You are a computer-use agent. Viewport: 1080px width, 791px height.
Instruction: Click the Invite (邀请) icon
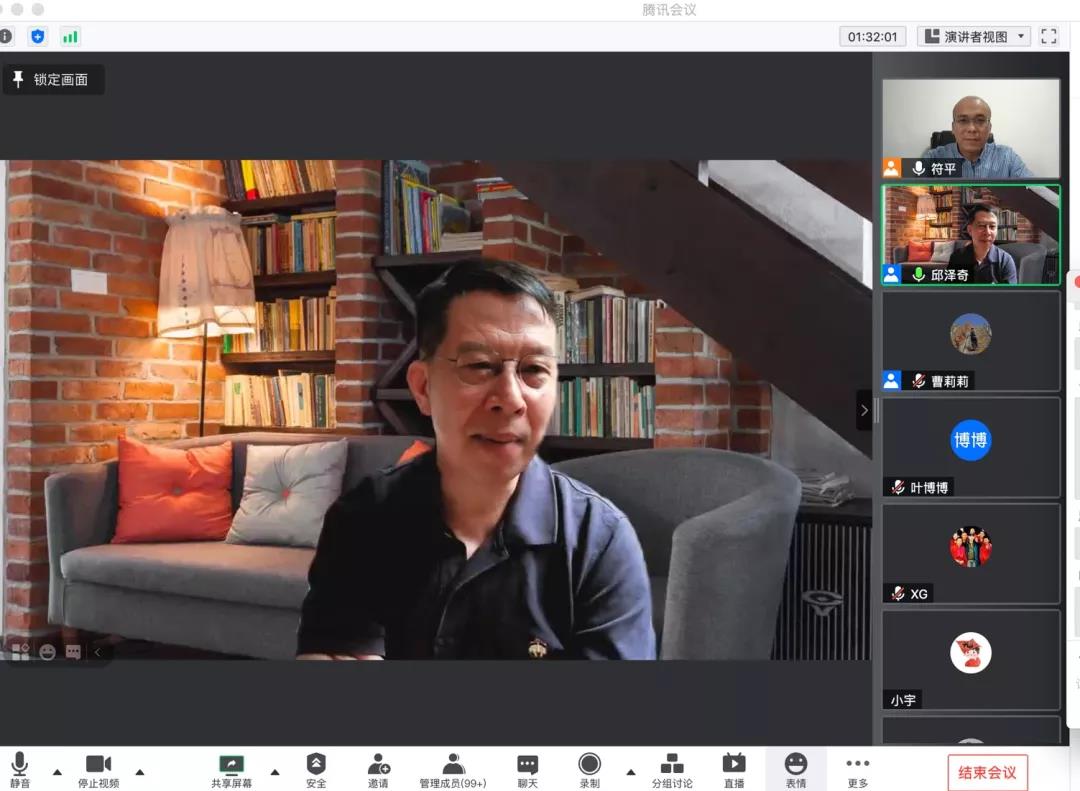378,765
